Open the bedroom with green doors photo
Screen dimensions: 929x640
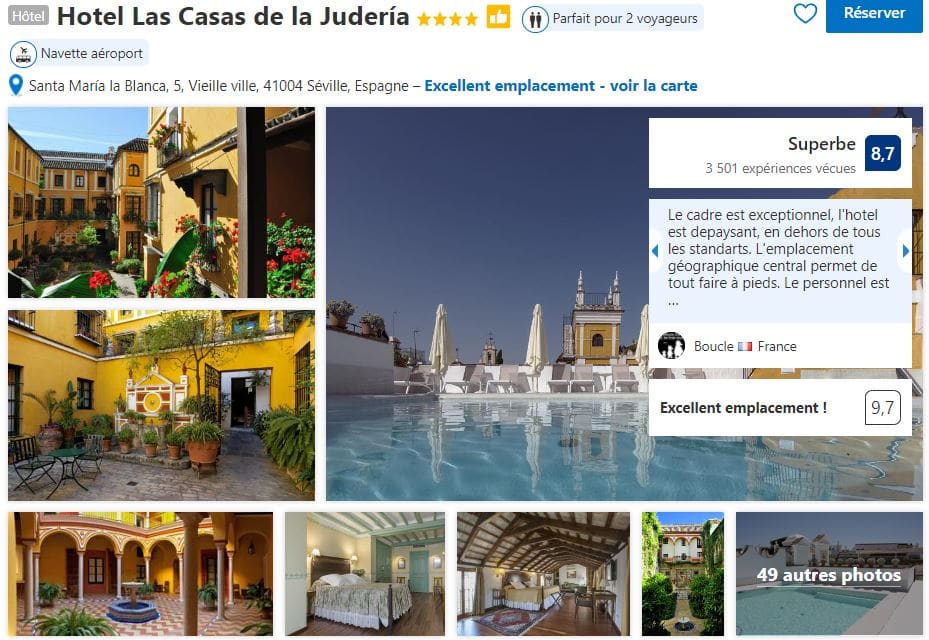(x=364, y=574)
